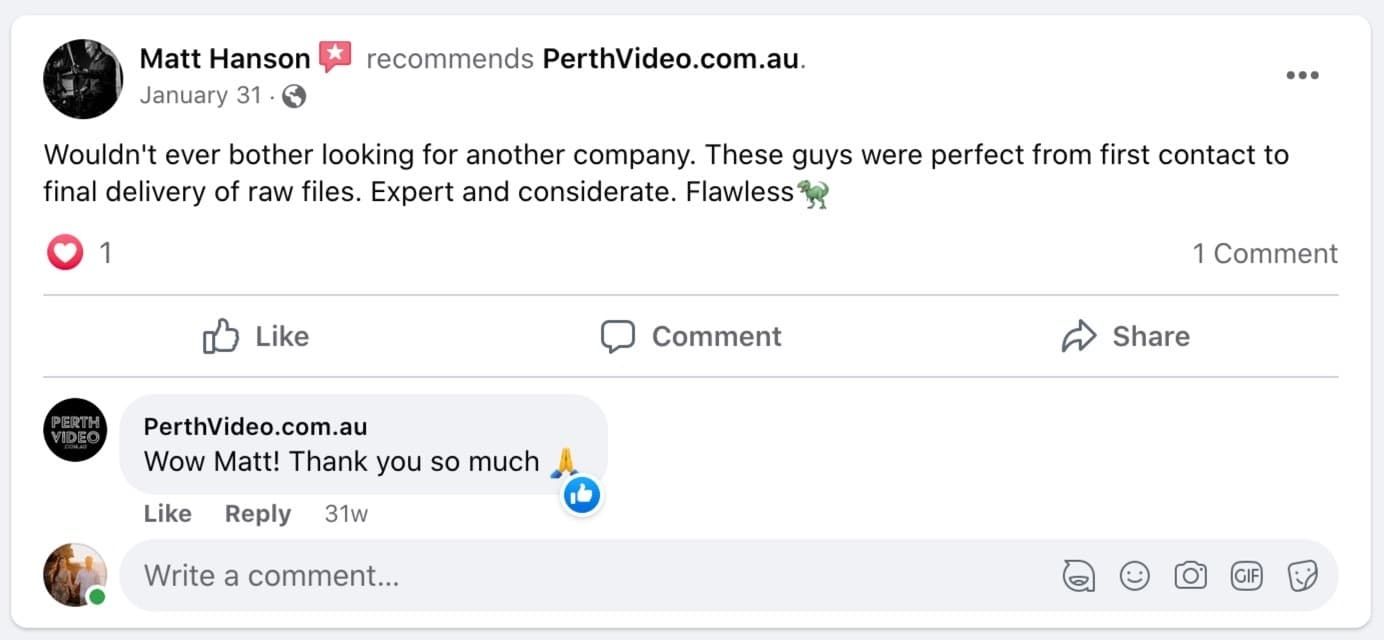Click Matt Hanson's profile picture
This screenshot has height=640, width=1384.
click(83, 79)
